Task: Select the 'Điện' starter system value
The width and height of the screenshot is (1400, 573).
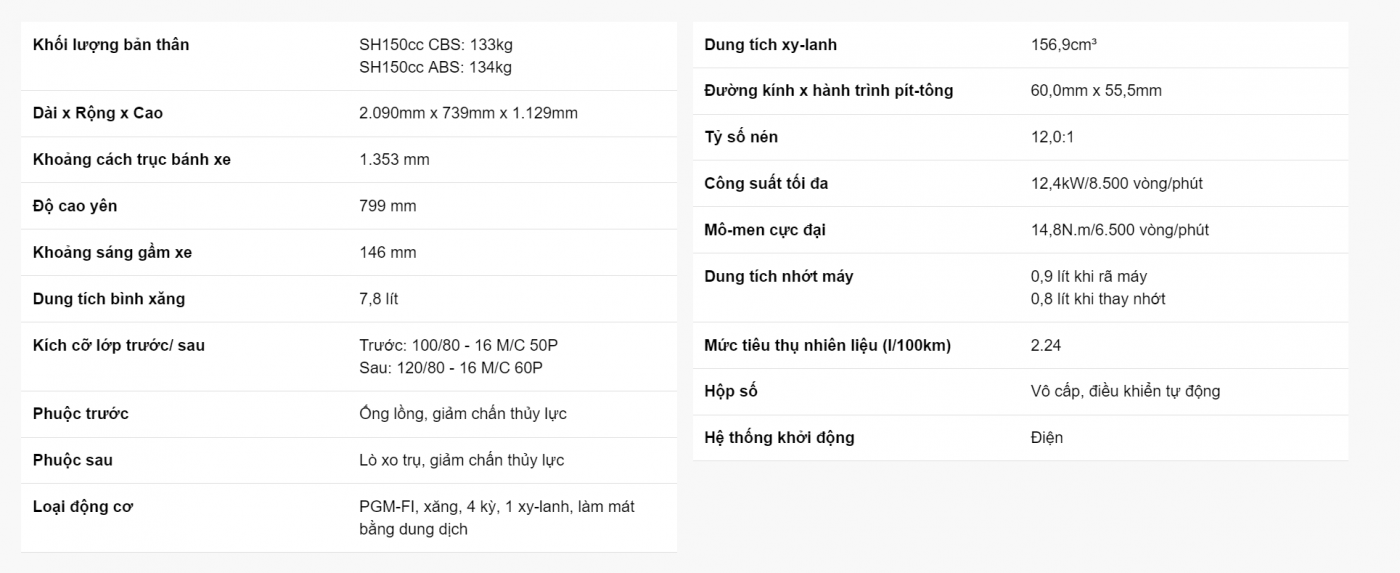Action: (1047, 437)
